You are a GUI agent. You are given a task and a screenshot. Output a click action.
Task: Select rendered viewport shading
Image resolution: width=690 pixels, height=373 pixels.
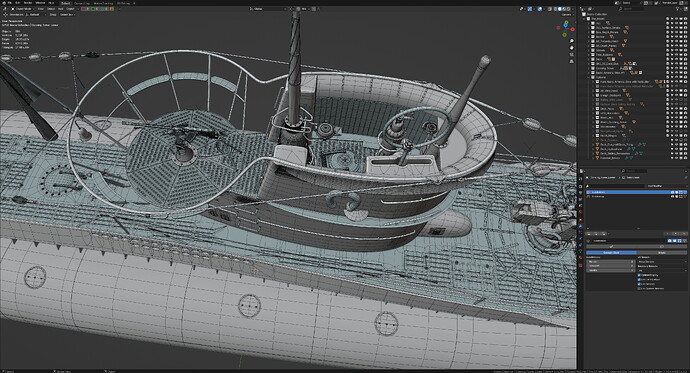pyautogui.click(x=569, y=8)
